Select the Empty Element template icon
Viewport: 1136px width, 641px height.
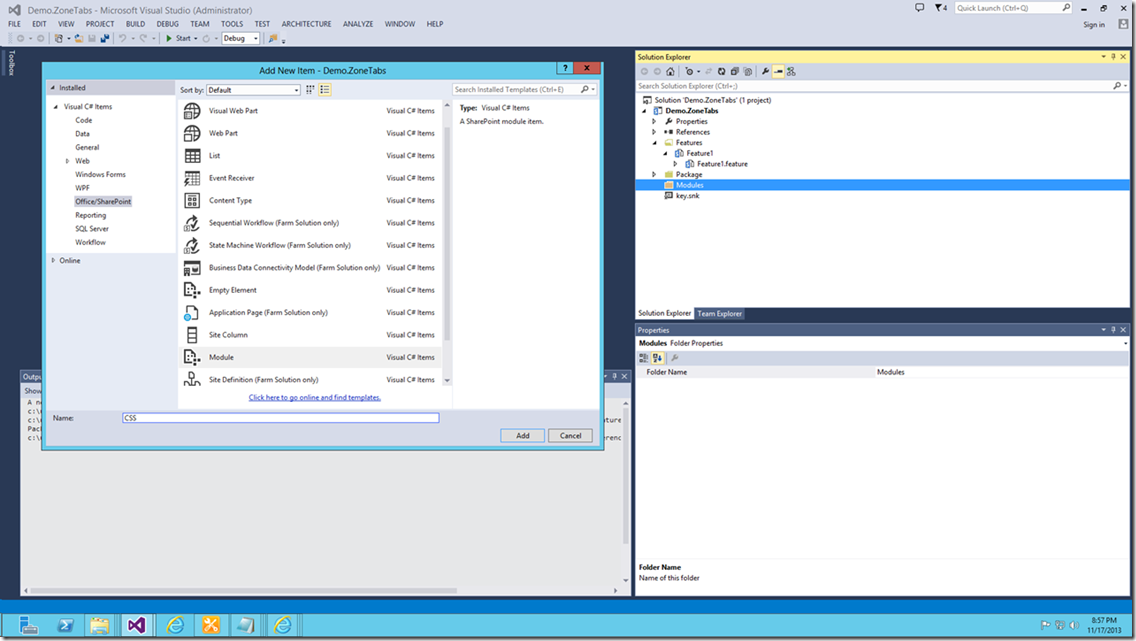[x=192, y=290]
